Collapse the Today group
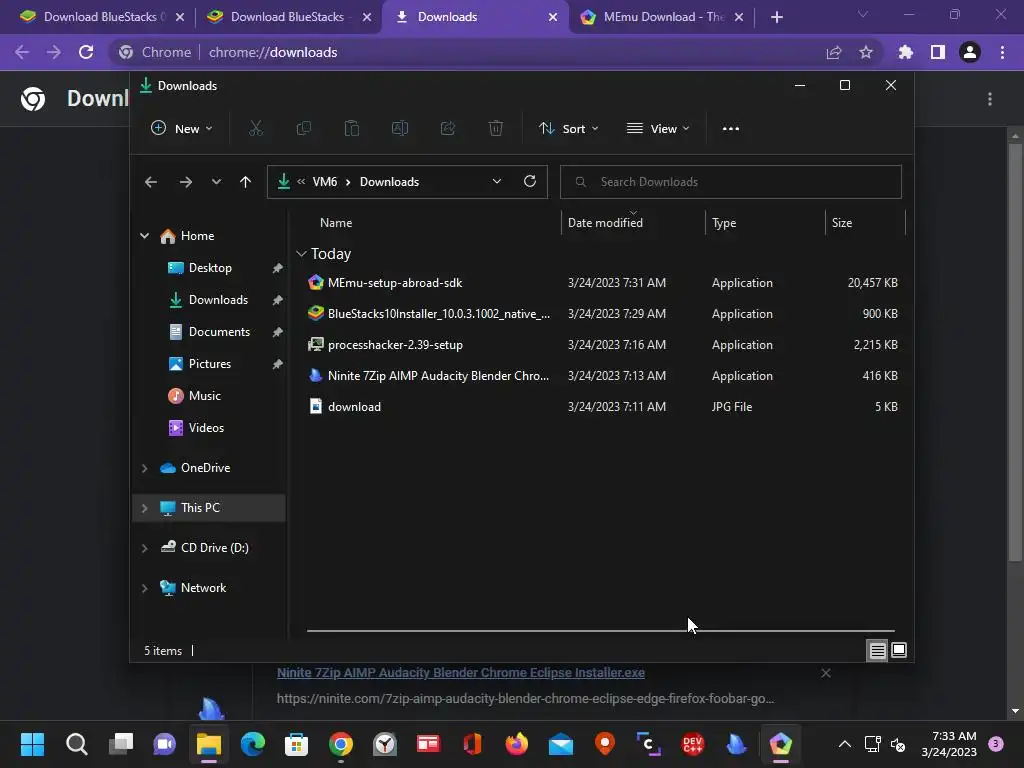 (x=301, y=253)
